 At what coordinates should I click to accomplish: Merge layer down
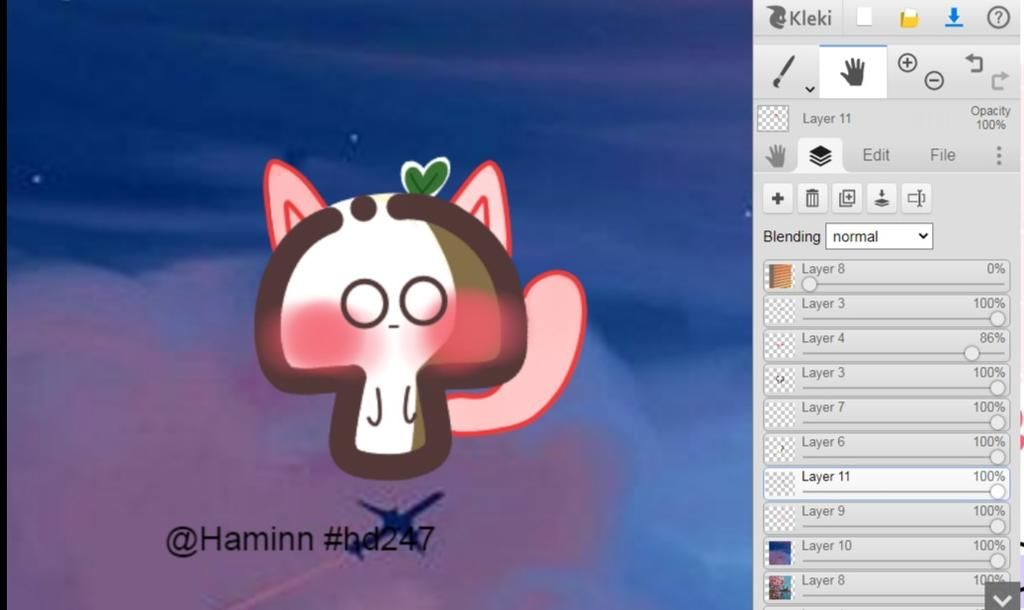[882, 199]
